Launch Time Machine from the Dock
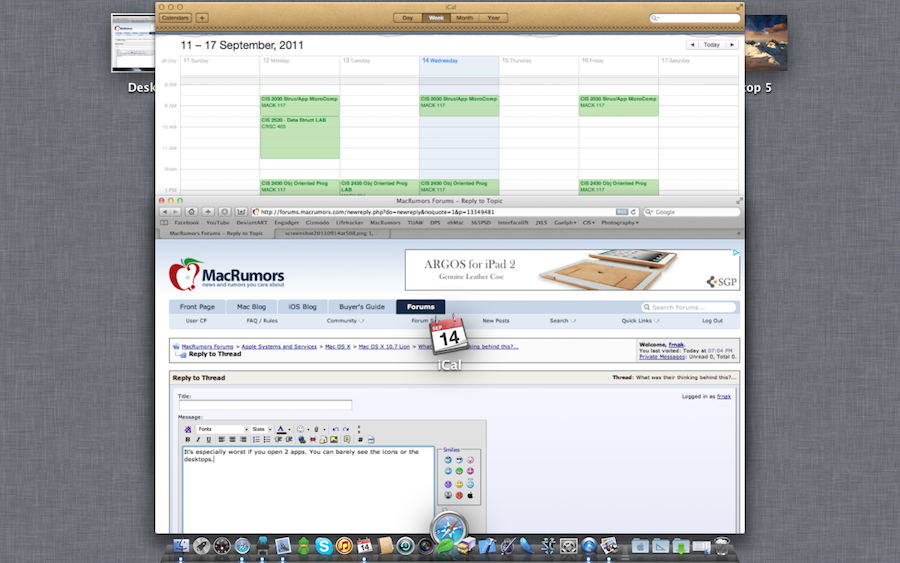900x563 pixels. 405,546
